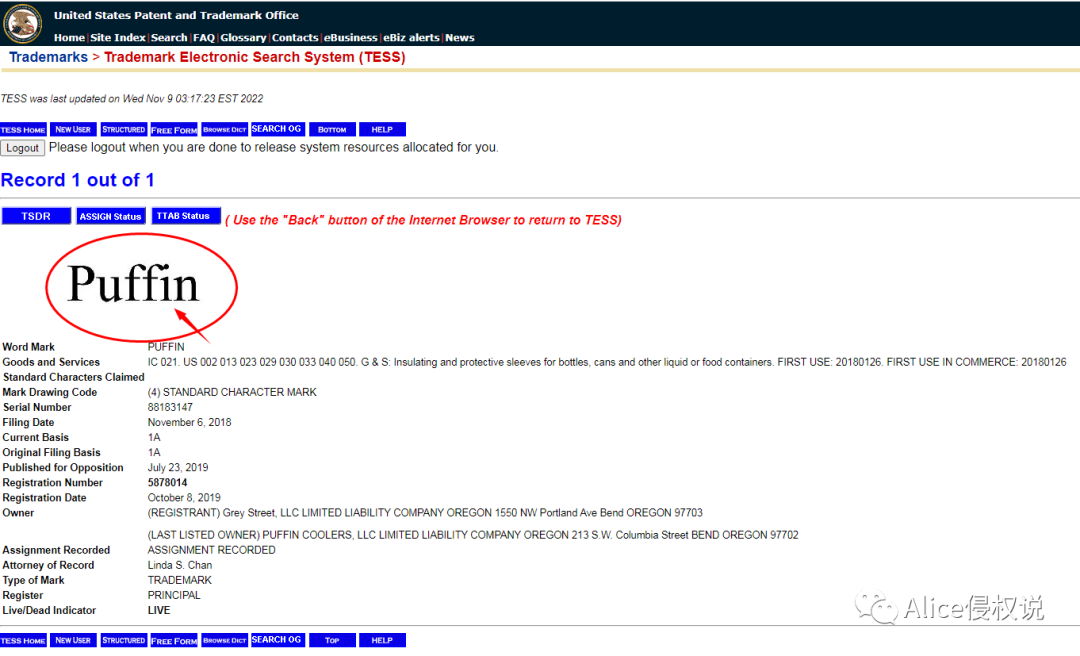1080x656 pixels.
Task: Click the Grey Street, LLC registrant line
Action: (425, 513)
